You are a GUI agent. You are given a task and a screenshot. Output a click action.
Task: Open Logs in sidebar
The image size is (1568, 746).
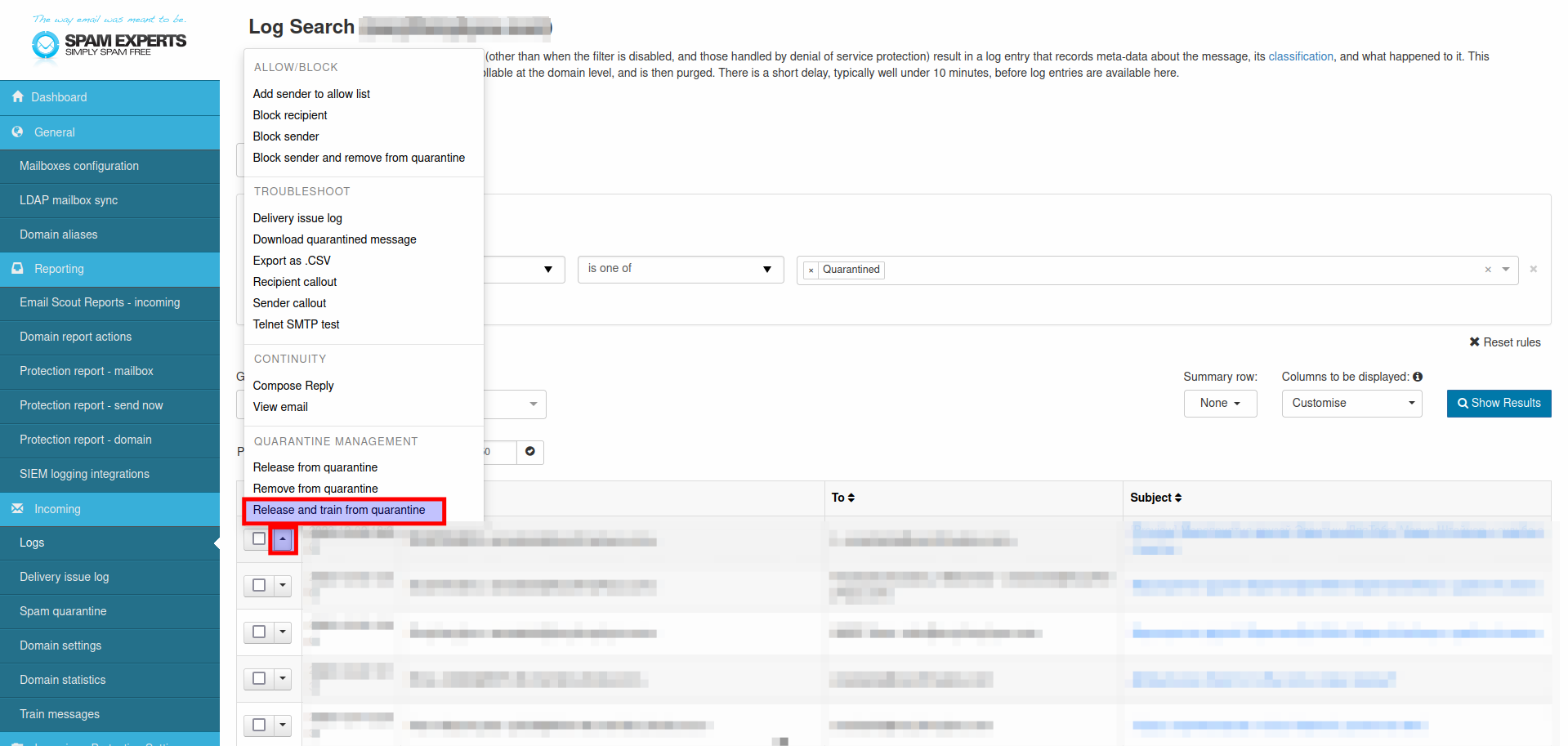click(x=109, y=543)
